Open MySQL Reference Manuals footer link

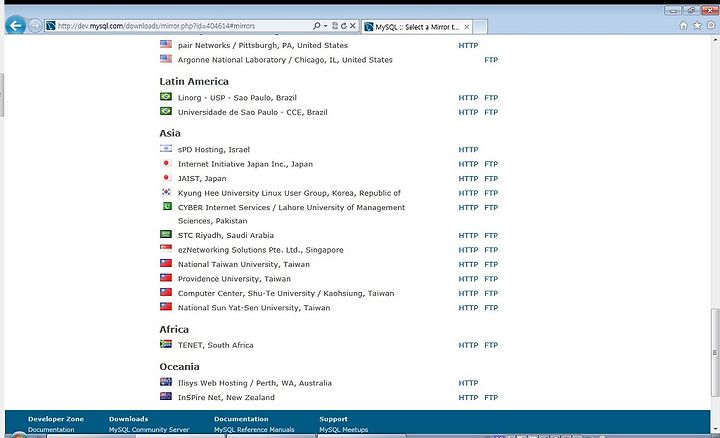coord(254,430)
